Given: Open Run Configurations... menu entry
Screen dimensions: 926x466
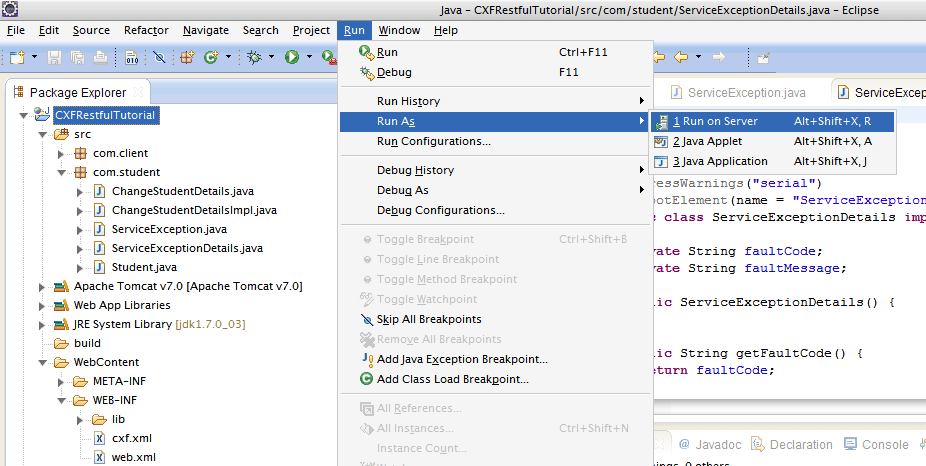Looking at the screenshot, I should (x=433, y=141).
